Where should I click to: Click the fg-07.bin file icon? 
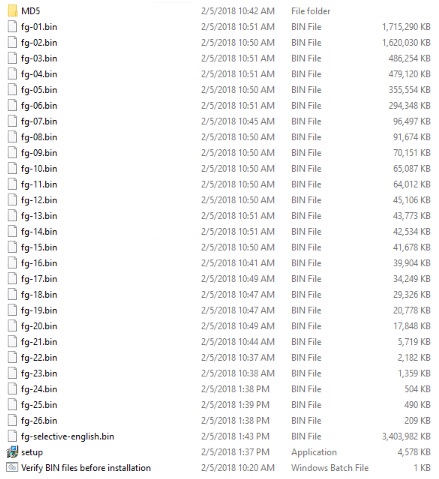[12, 121]
